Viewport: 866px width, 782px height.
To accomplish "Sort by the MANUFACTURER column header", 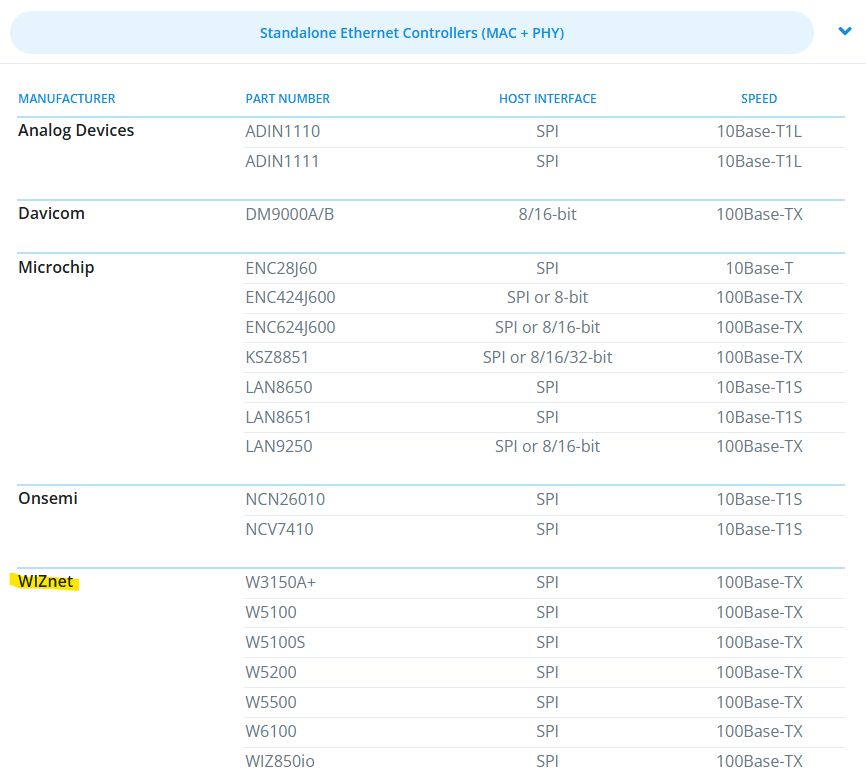I will point(67,99).
